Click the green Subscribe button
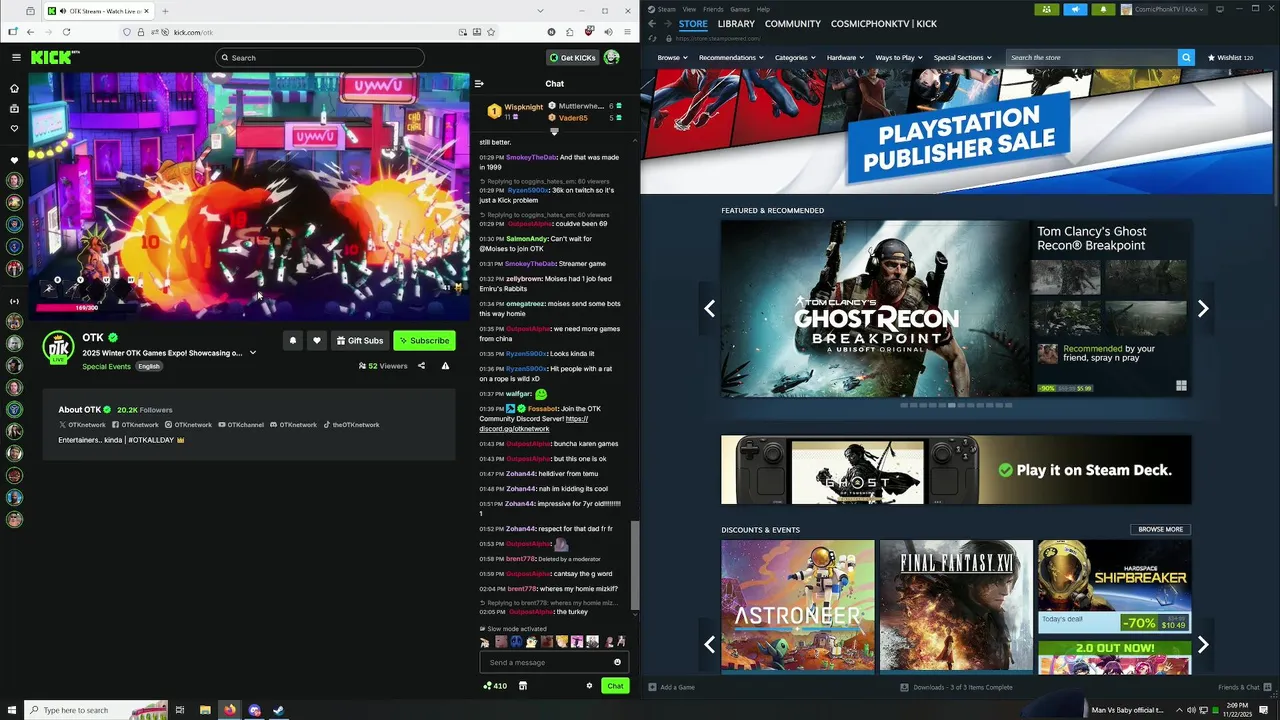1280x720 pixels. click(424, 340)
